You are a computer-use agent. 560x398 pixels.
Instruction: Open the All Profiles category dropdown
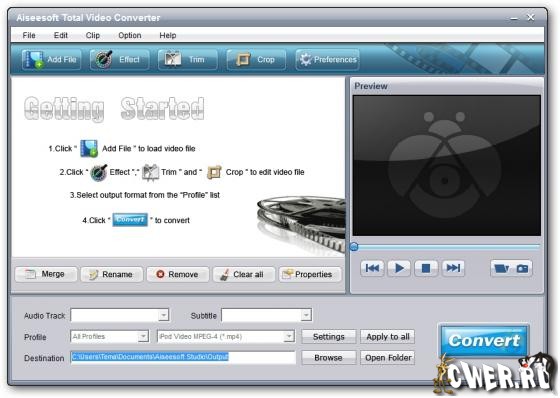110,337
